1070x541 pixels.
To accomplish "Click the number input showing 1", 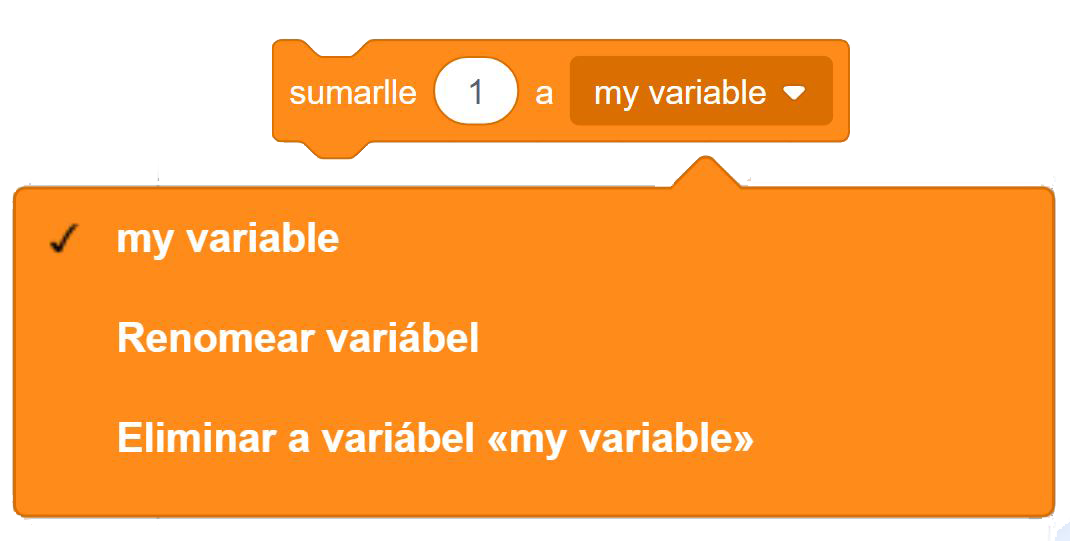I will click(x=476, y=92).
